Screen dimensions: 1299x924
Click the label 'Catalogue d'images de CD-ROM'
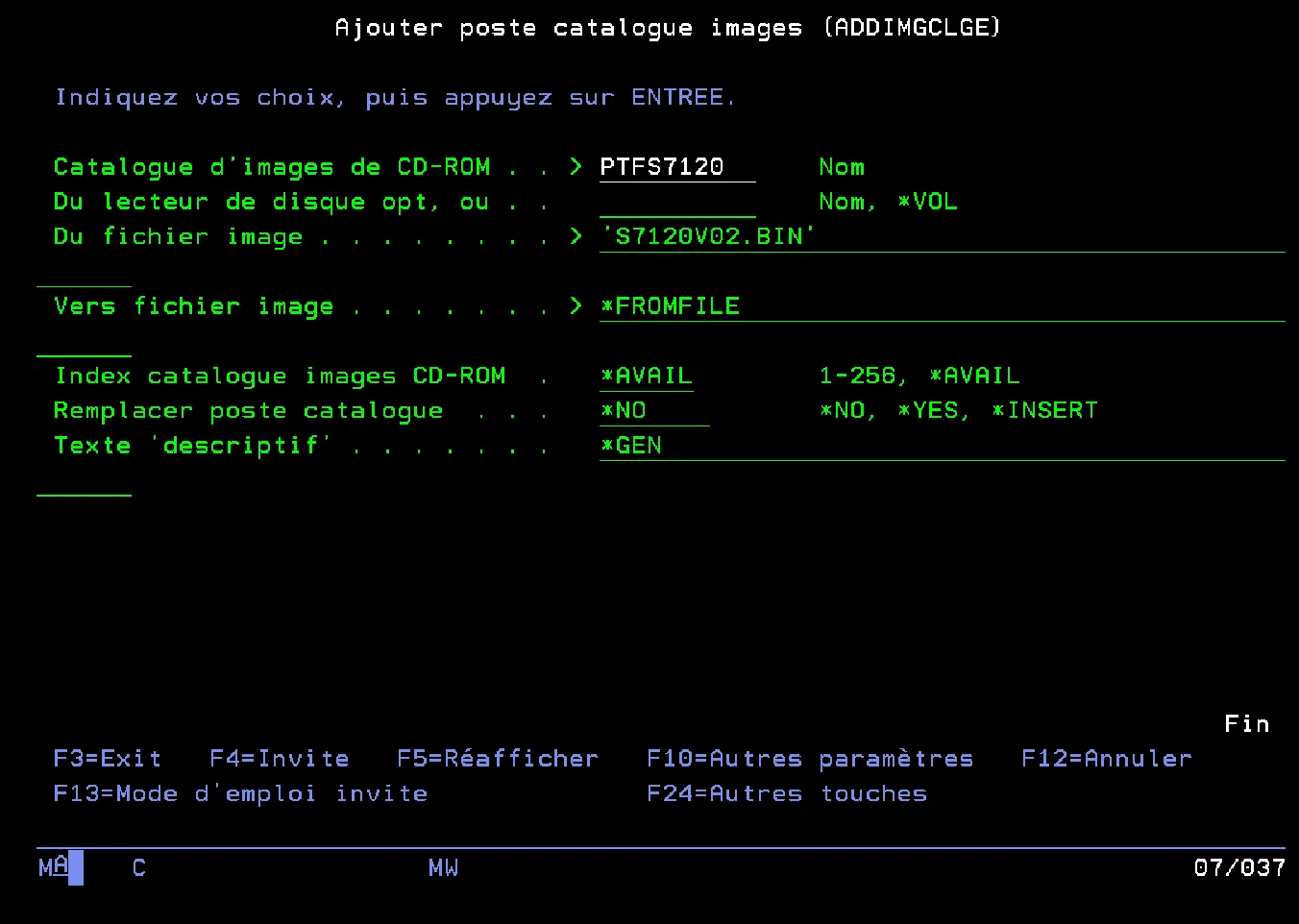[272, 167]
